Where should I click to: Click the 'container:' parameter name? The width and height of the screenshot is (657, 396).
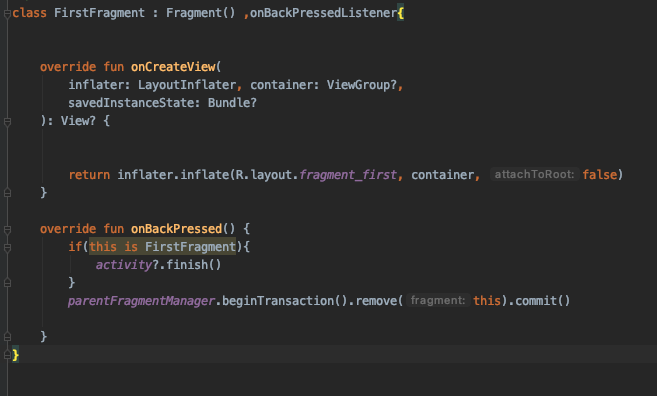[285, 85]
